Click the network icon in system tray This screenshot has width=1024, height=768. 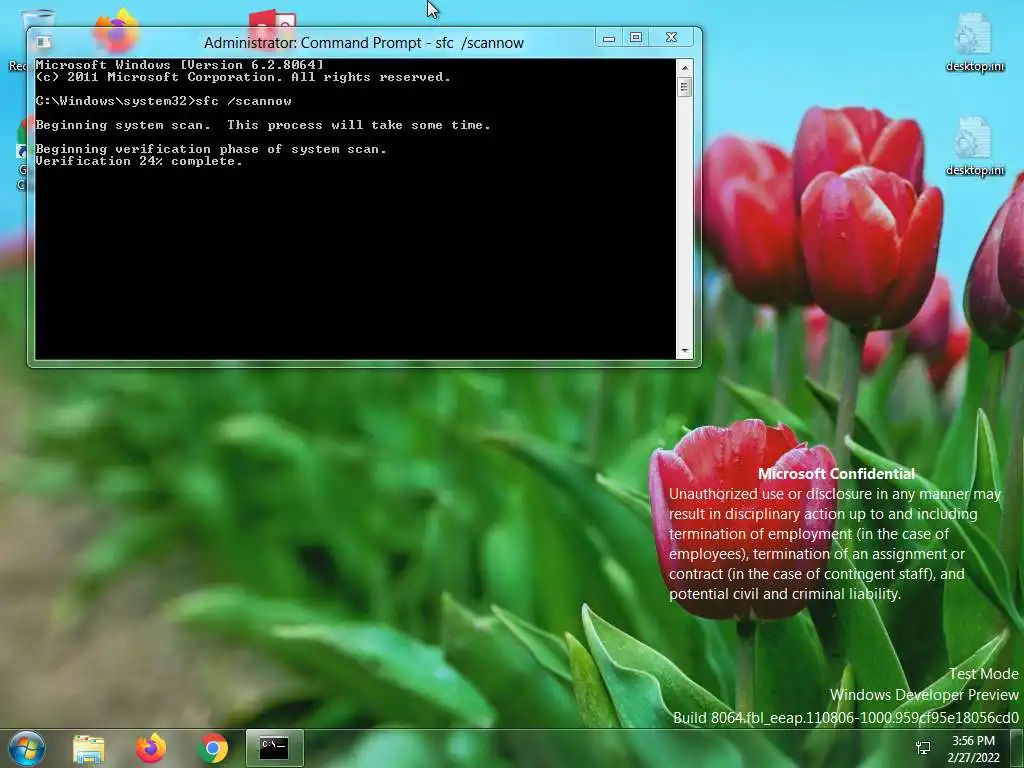point(923,748)
